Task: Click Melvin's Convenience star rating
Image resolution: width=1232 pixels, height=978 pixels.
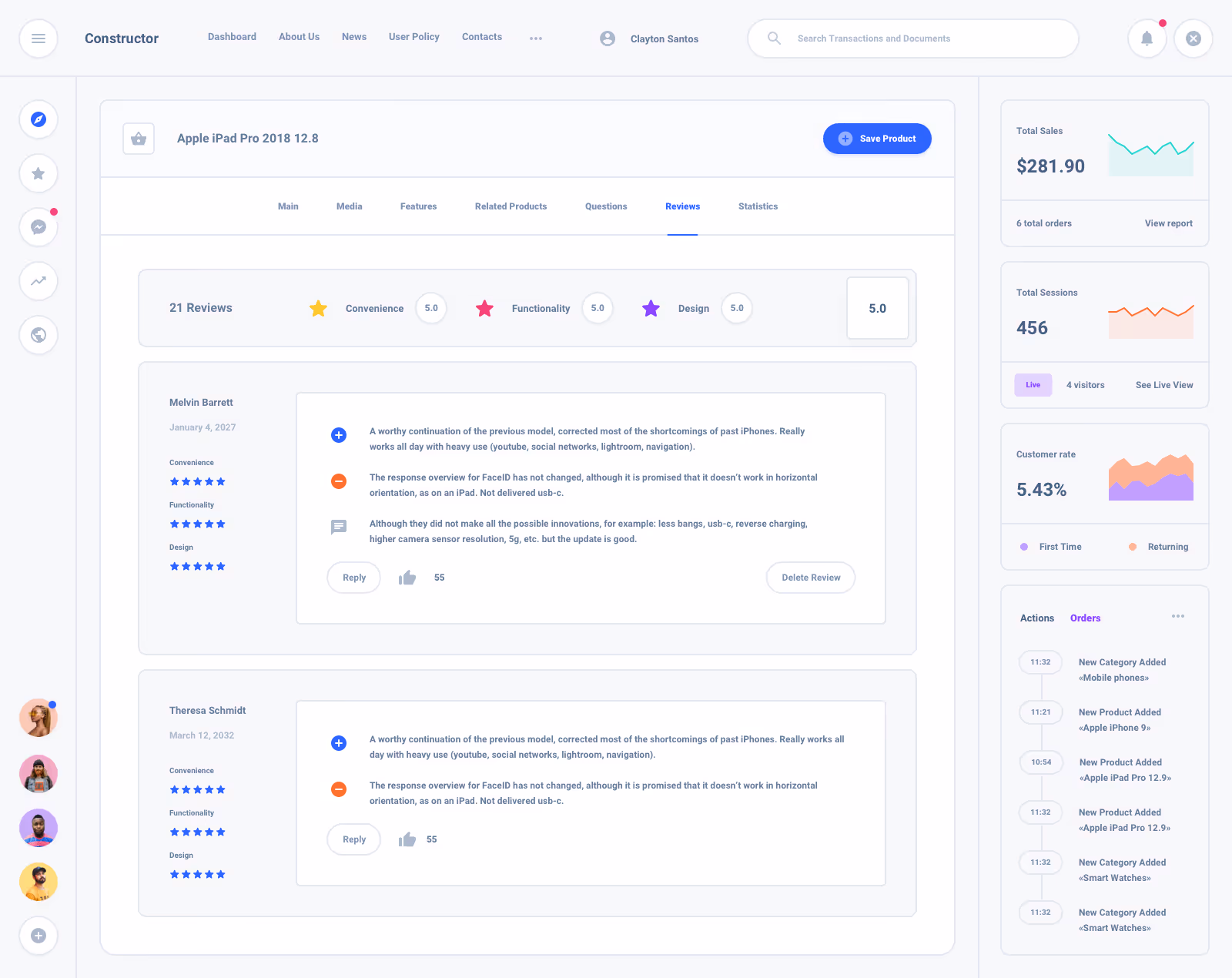Action: (x=197, y=481)
